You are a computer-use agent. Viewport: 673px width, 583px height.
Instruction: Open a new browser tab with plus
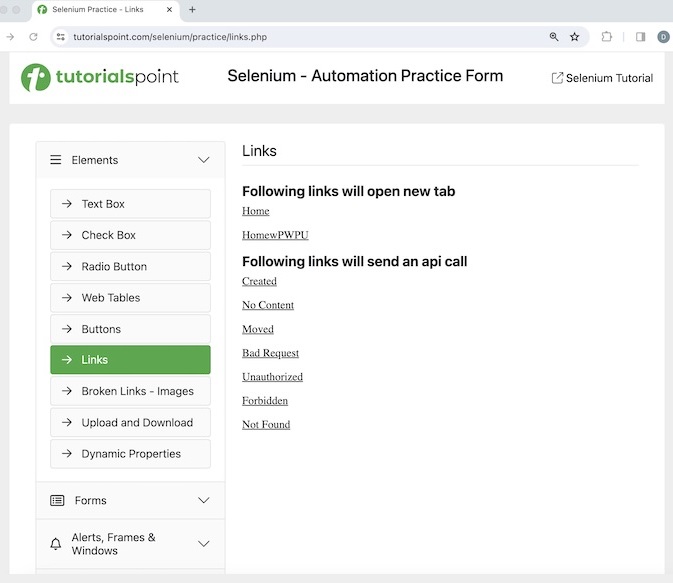(192, 10)
